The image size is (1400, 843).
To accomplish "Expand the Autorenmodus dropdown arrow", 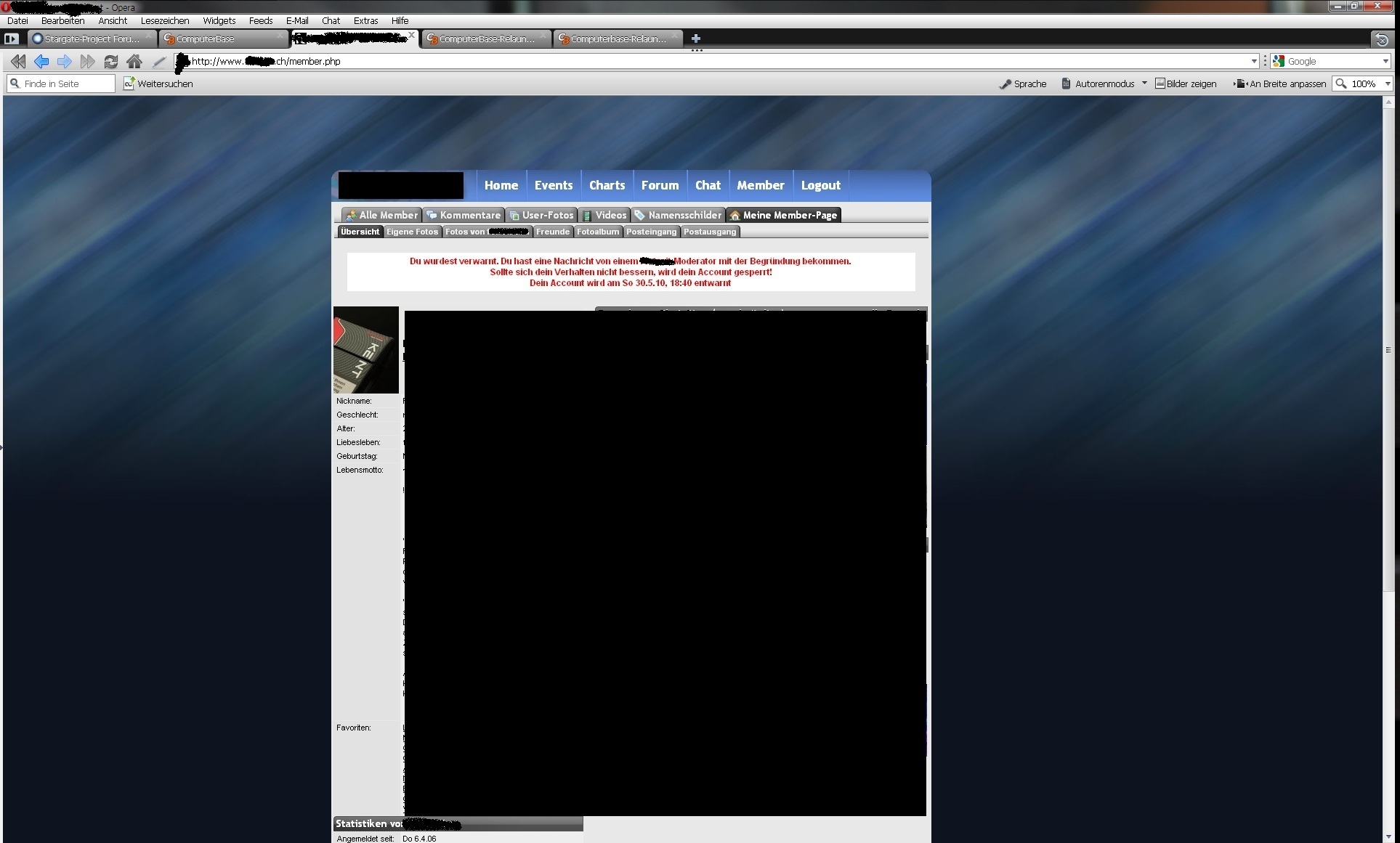I will [1144, 83].
